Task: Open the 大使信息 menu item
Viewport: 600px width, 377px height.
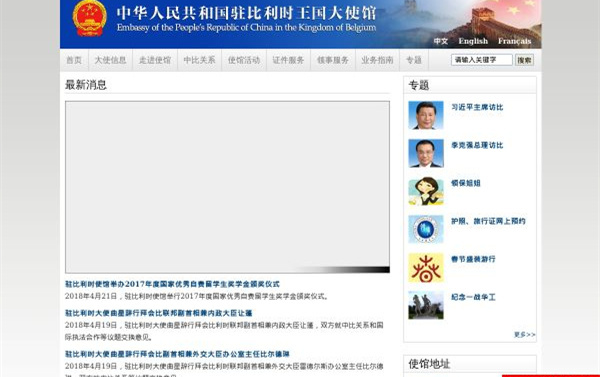Action: click(x=110, y=60)
